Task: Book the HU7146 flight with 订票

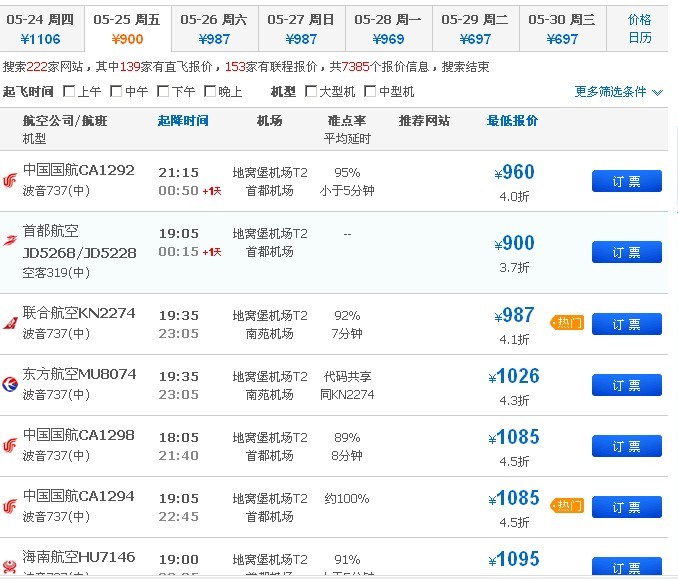Action: coord(627,566)
